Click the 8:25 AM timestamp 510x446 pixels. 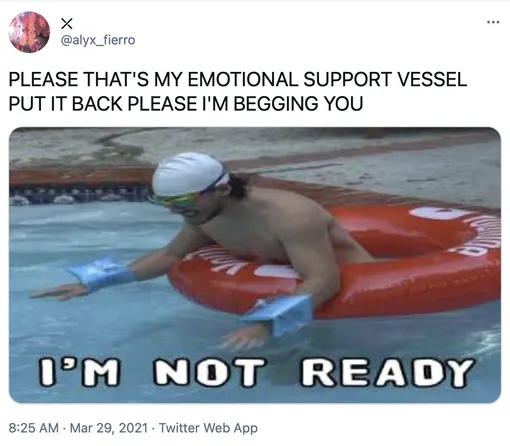coord(33,428)
